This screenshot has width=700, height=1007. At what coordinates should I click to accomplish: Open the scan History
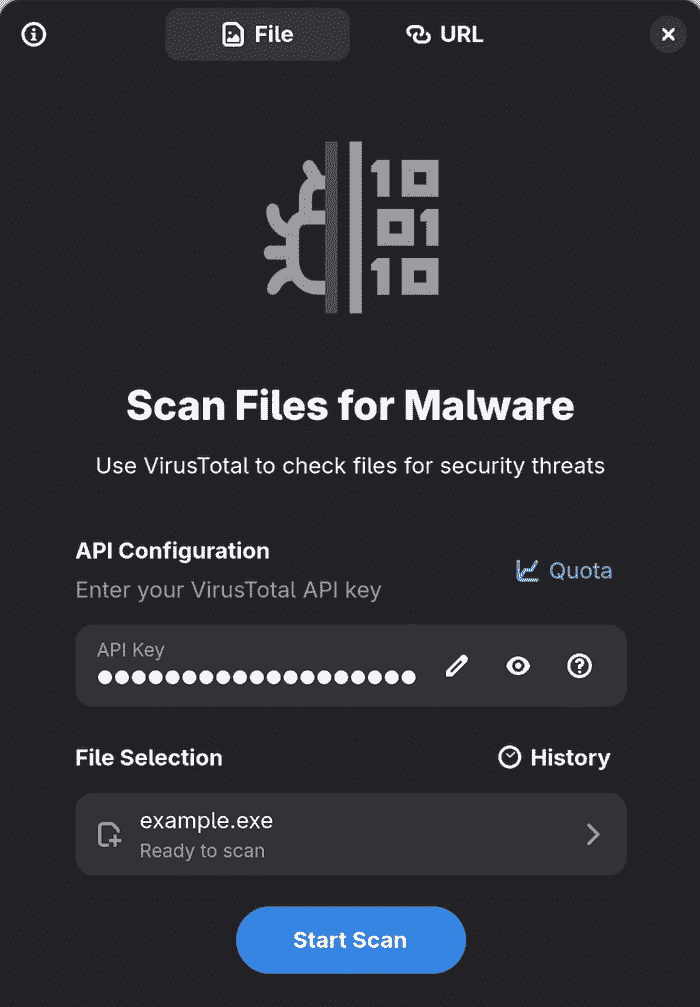point(569,758)
